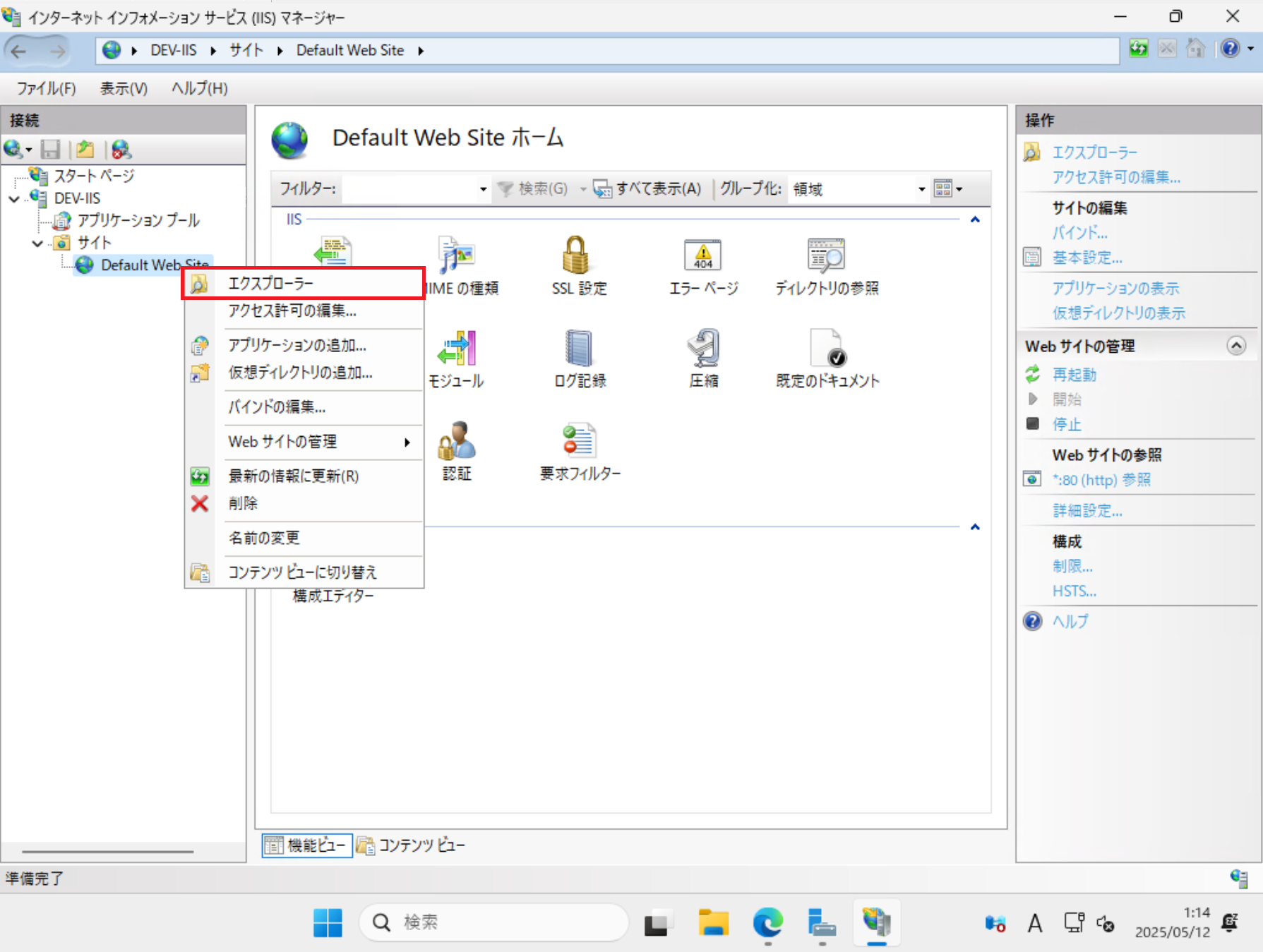Click the IIS Manager taskbar icon
Image resolution: width=1263 pixels, height=952 pixels.
pyautogui.click(x=877, y=922)
